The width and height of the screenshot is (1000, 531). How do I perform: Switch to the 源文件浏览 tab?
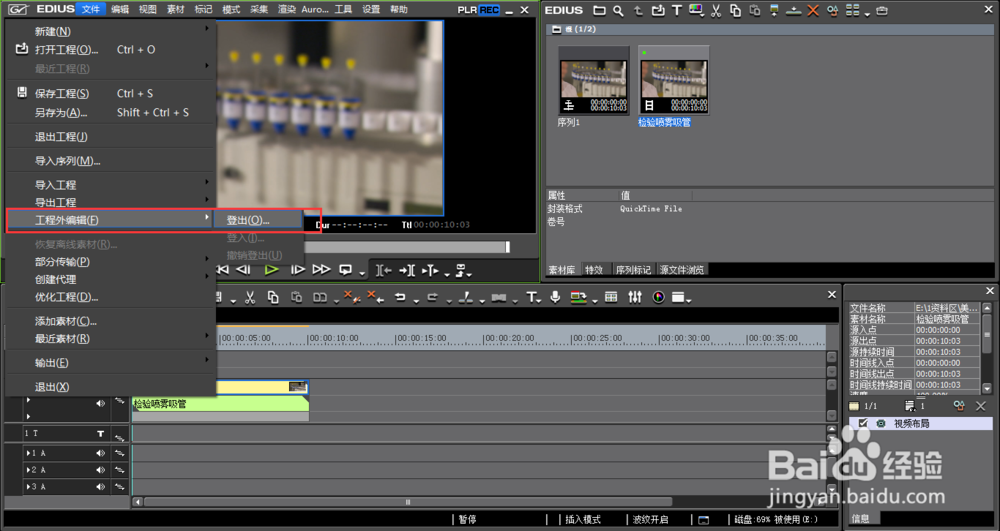pos(682,270)
